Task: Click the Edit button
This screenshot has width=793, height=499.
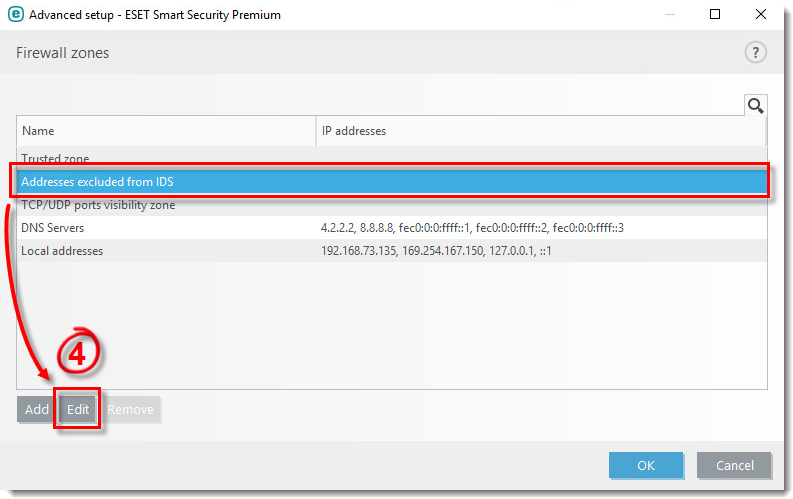Action: (78, 409)
